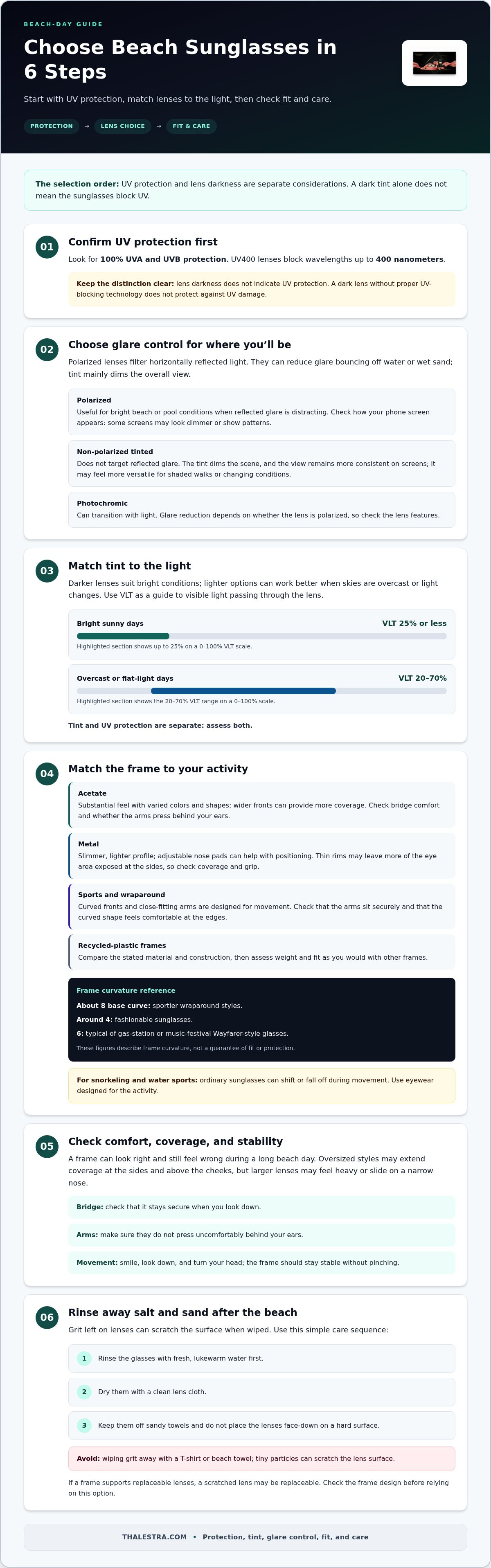Click the care sequence number 1 circle
491x1568 pixels.
pos(84,1358)
